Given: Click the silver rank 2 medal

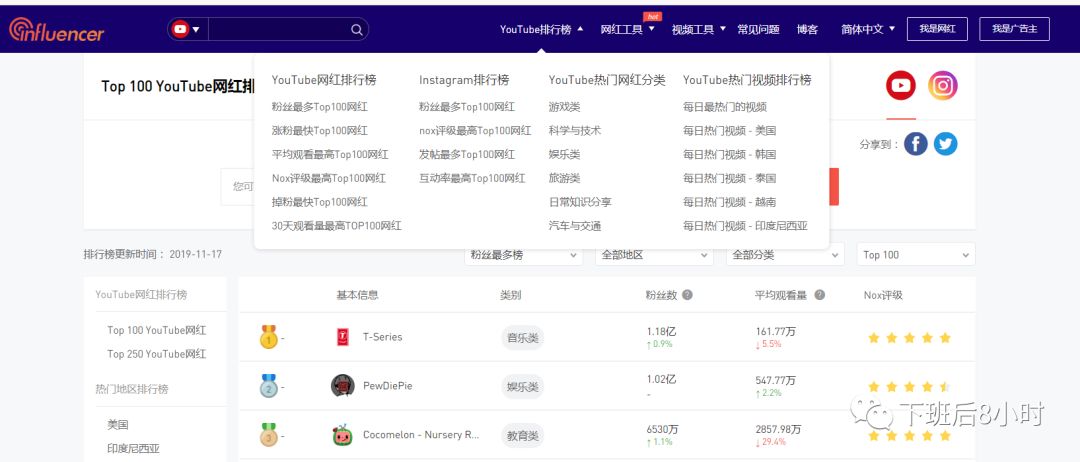Looking at the screenshot, I should coord(269,386).
